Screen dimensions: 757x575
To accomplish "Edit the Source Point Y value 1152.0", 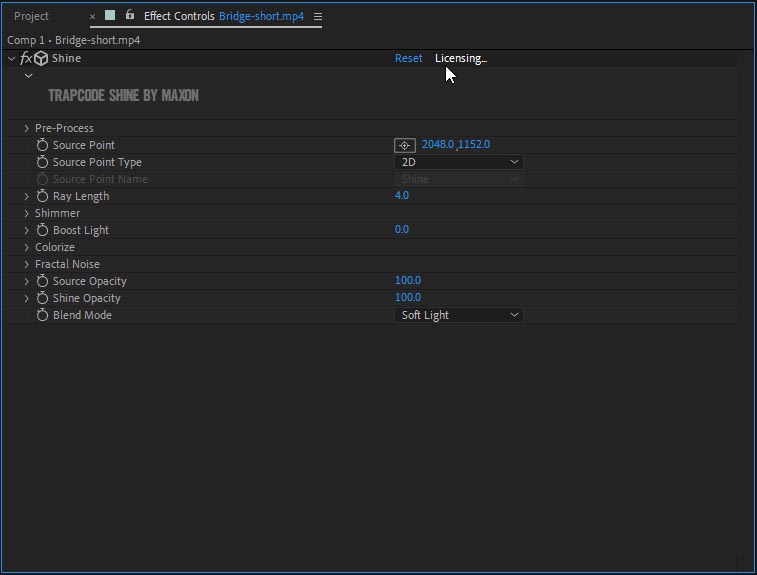I will 474,144.
